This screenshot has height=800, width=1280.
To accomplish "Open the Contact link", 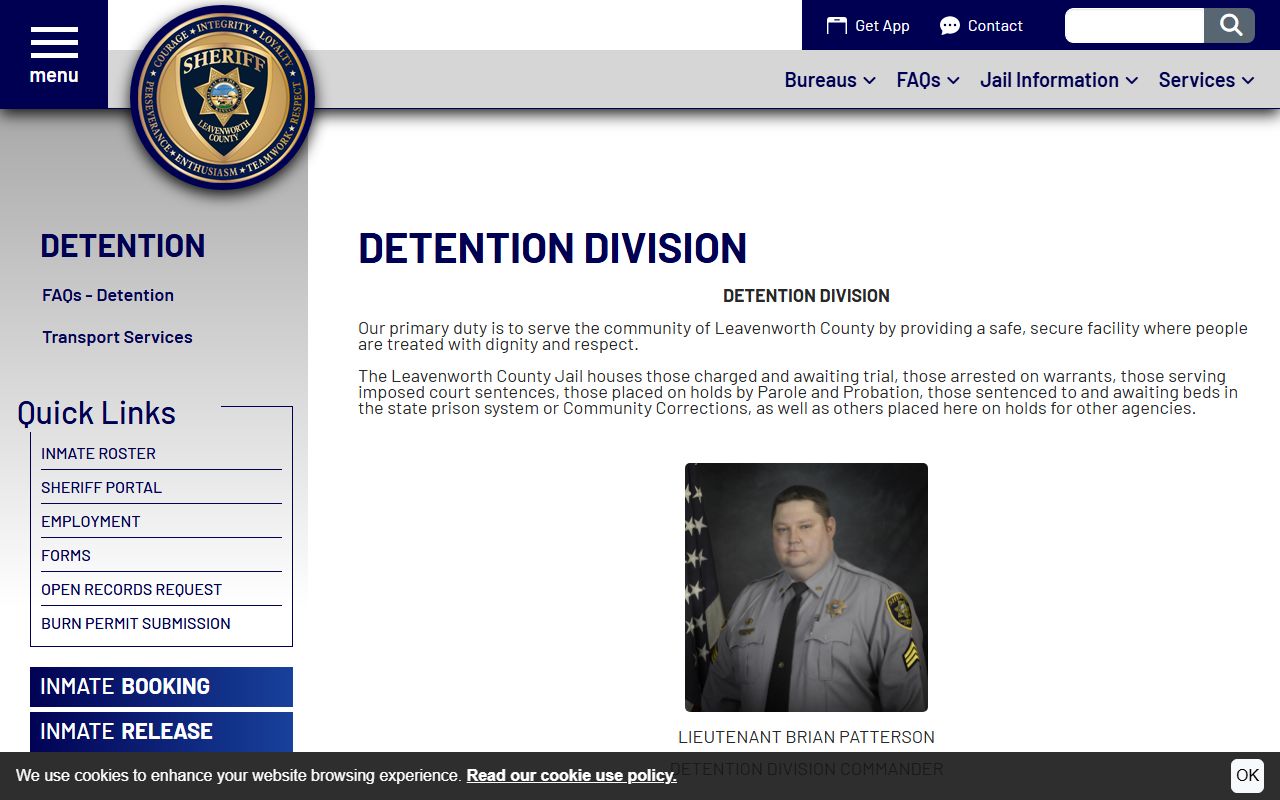I will [981, 26].
